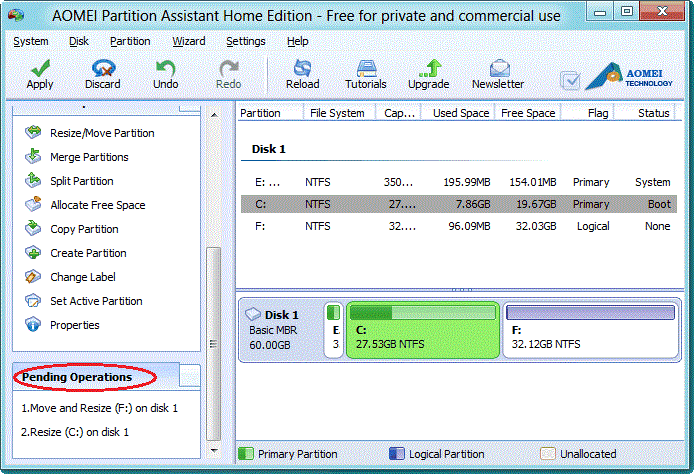Sort by Status column header

(x=645, y=113)
